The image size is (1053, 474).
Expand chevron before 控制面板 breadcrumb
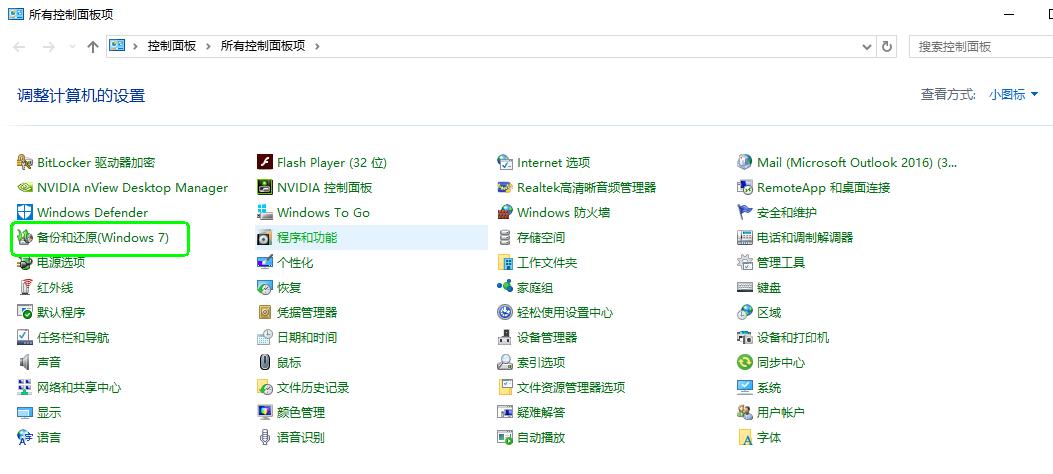[x=136, y=46]
